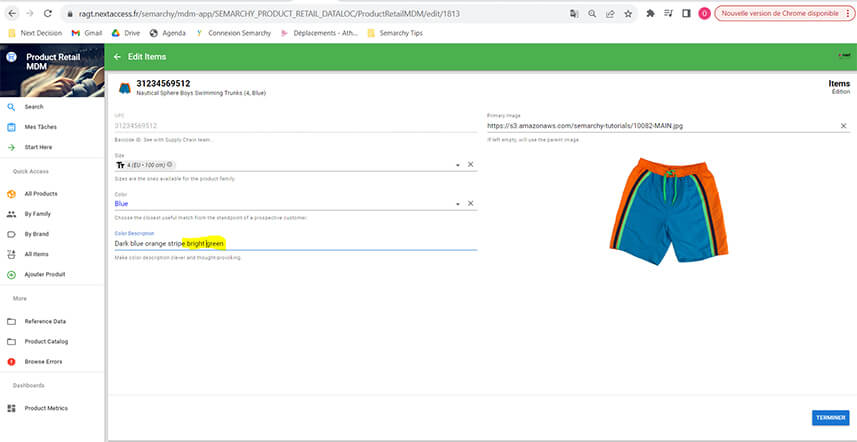
Task: Open the Next Decision bookmark
Action: [36, 33]
